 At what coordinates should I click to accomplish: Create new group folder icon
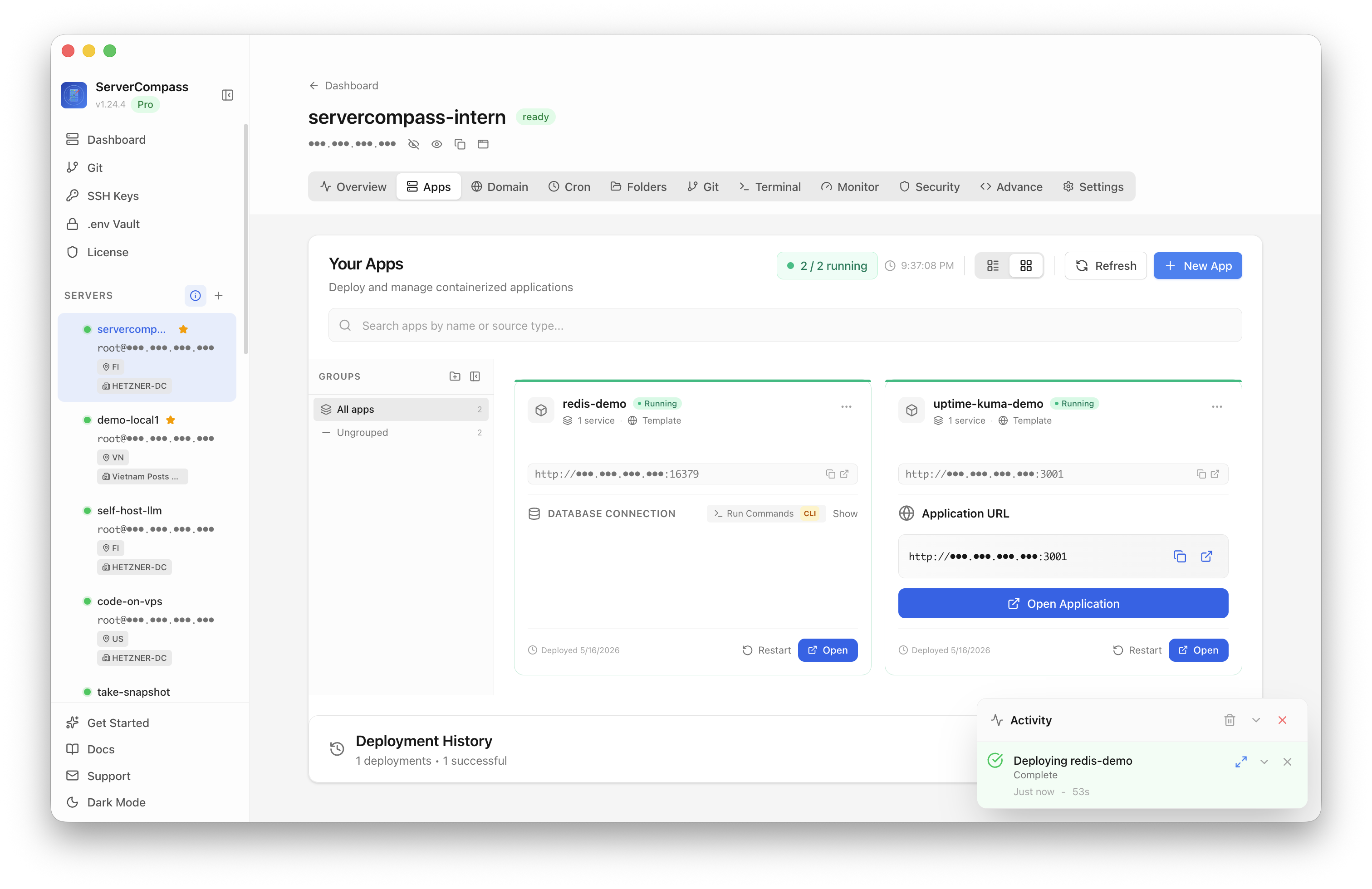pyautogui.click(x=455, y=376)
